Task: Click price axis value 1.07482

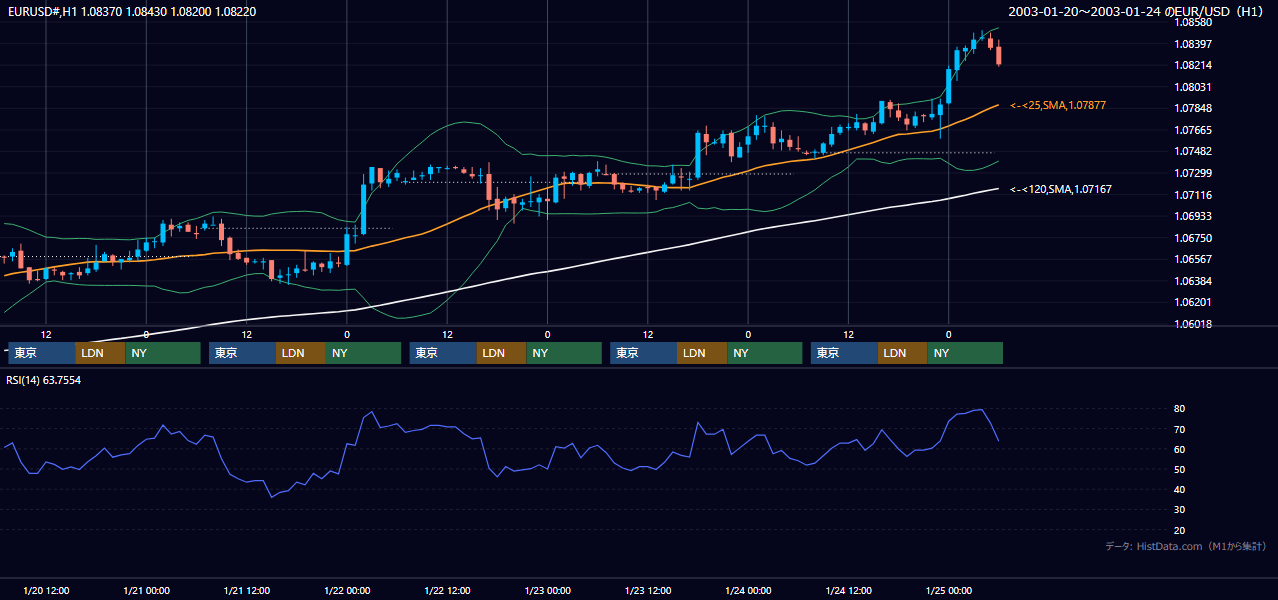Action: pyautogui.click(x=1193, y=151)
